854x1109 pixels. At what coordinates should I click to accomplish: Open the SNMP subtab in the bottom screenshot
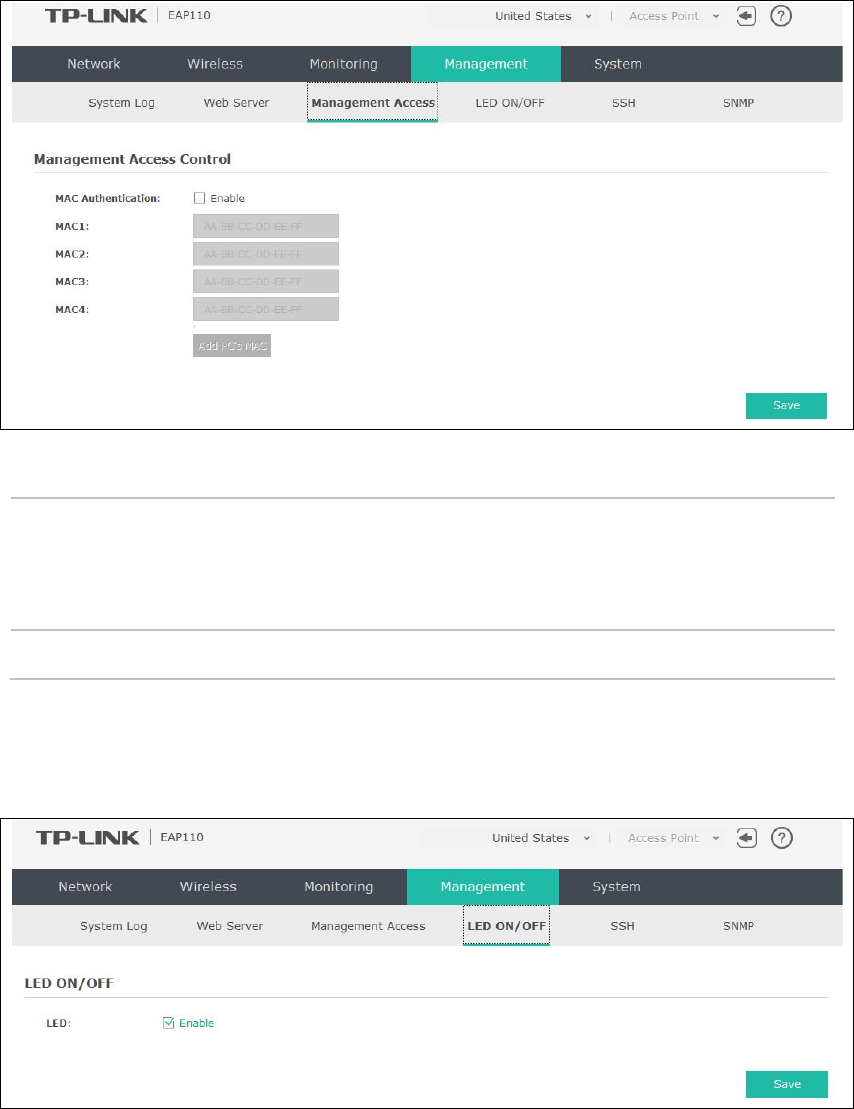click(738, 926)
